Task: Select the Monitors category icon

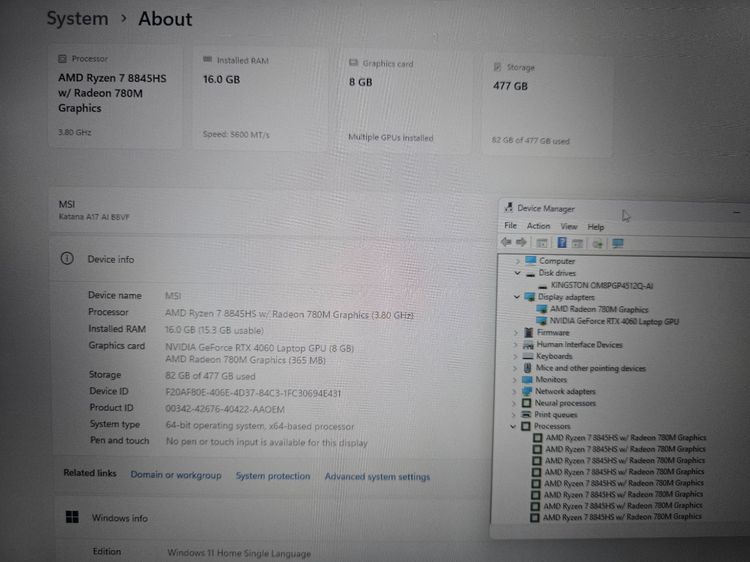Action: pos(527,379)
